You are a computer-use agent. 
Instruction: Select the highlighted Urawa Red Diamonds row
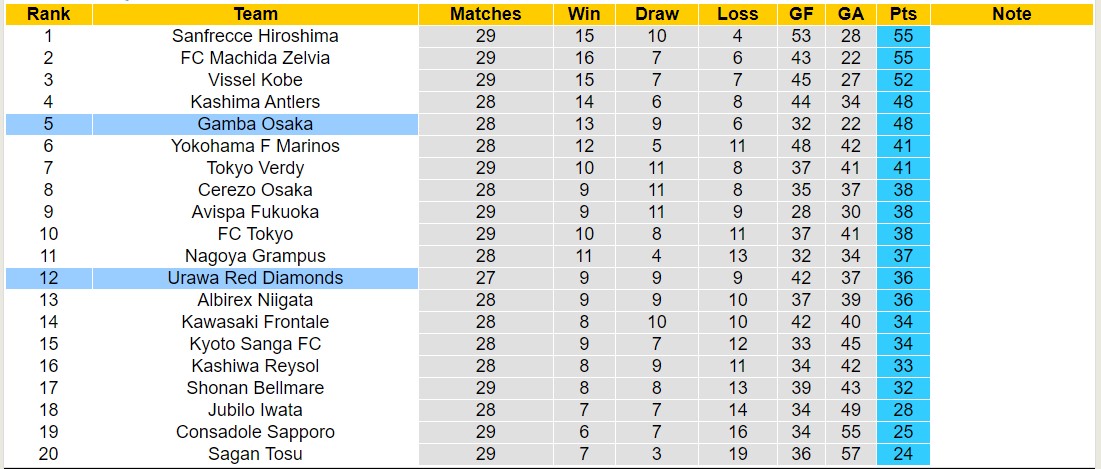pyautogui.click(x=255, y=278)
